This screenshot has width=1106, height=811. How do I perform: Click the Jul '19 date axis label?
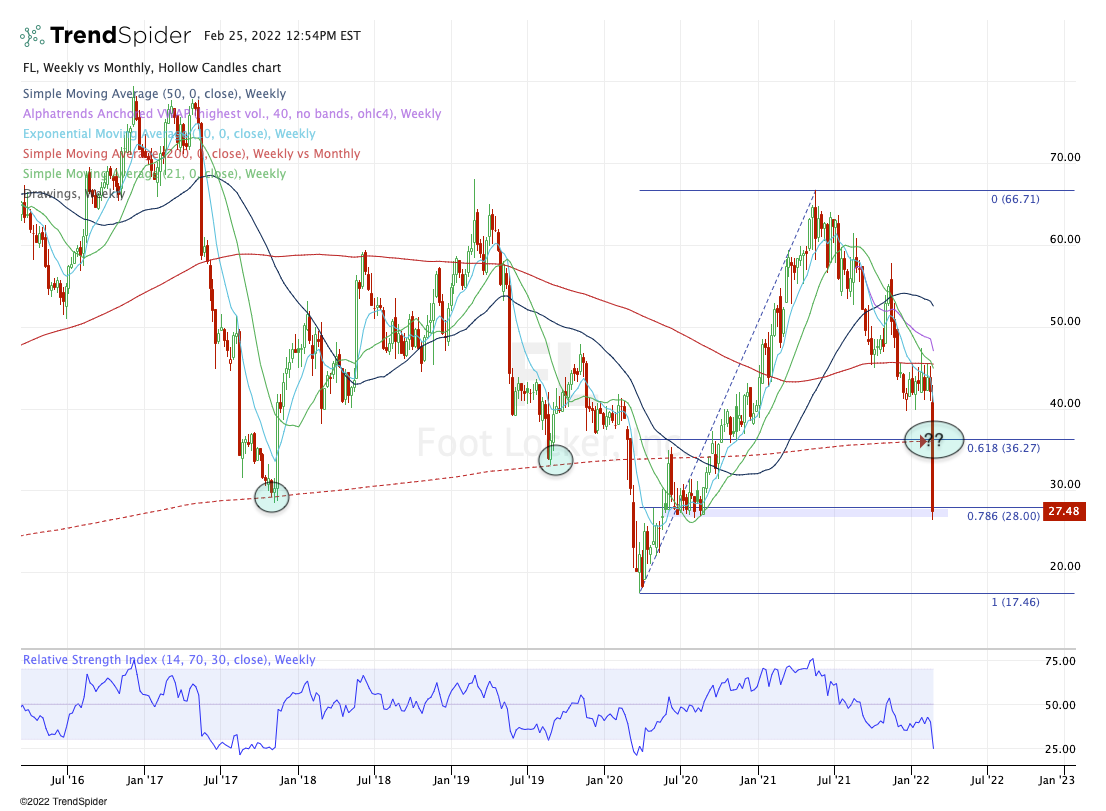pos(527,780)
